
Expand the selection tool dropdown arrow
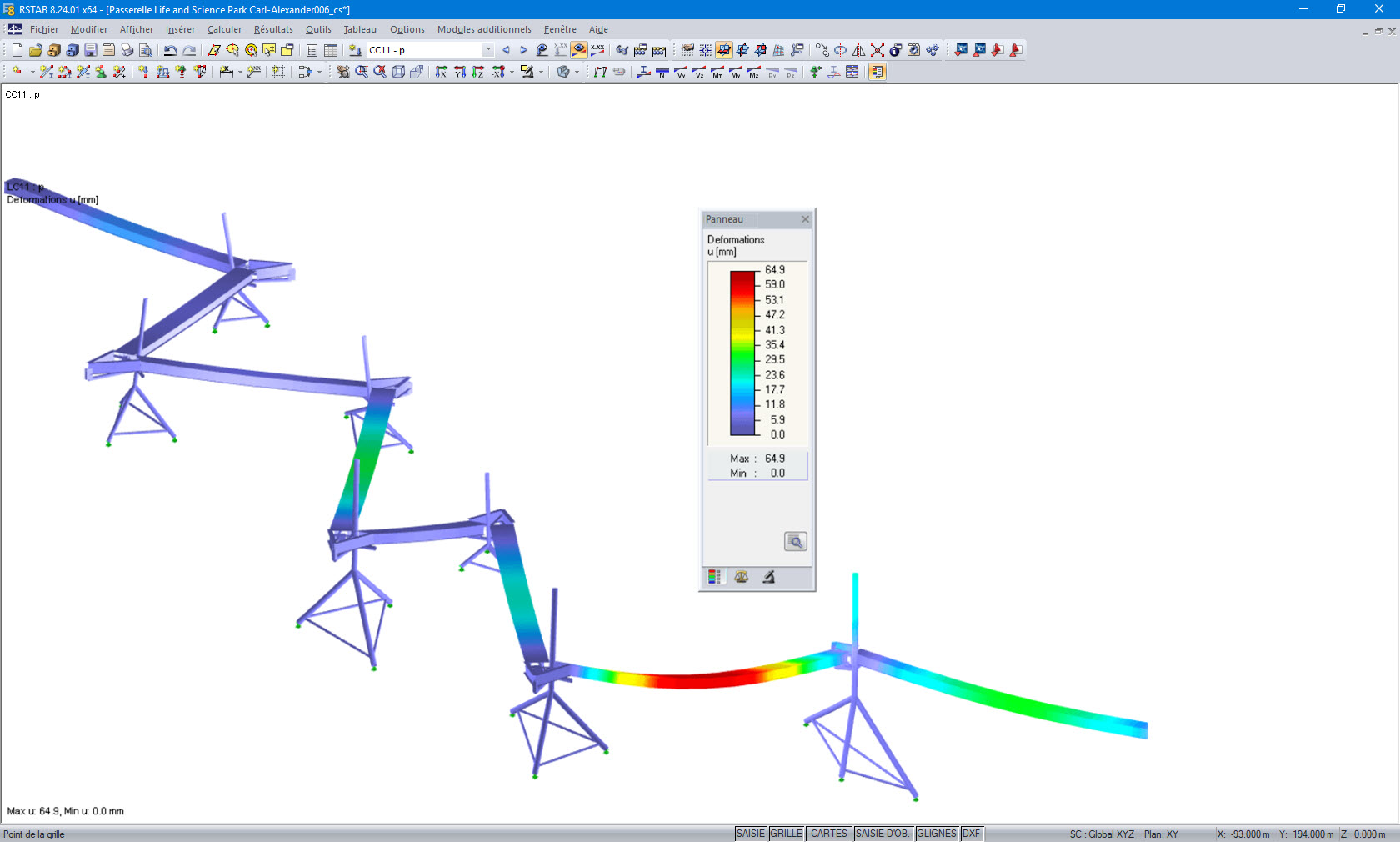[x=319, y=73]
